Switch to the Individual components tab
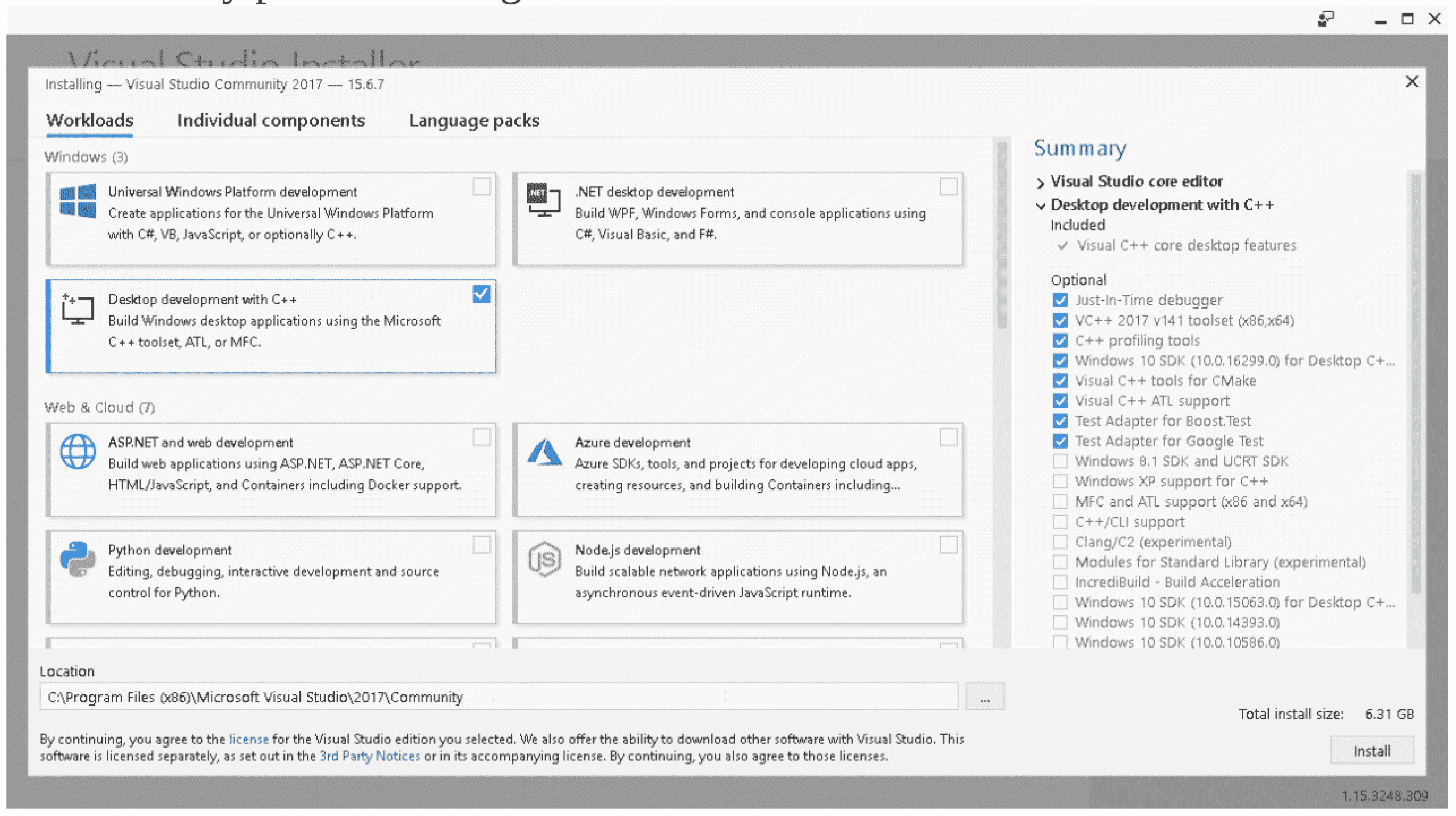This screenshot has width=1456, height=816. click(x=271, y=120)
